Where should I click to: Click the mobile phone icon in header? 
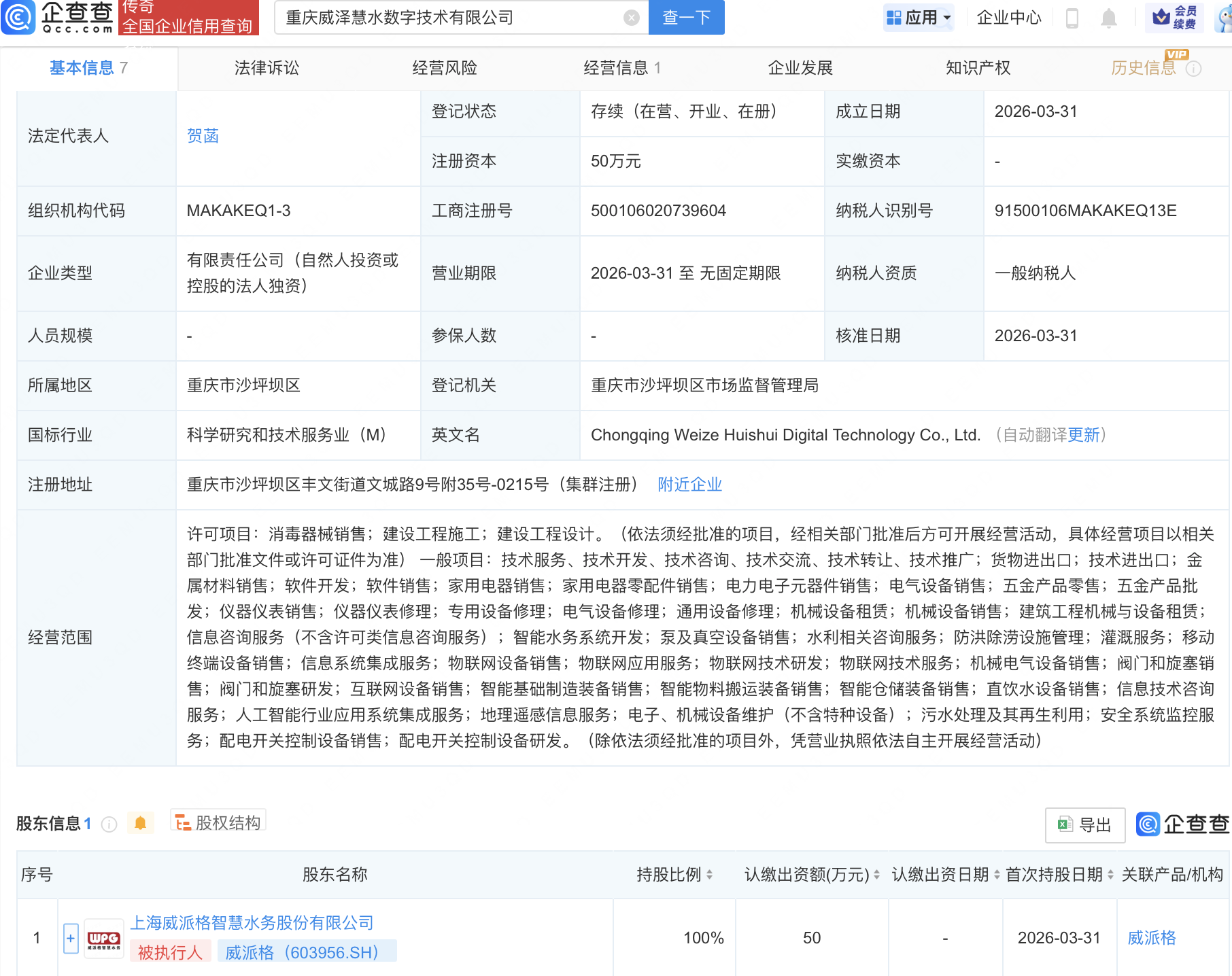1073,18
